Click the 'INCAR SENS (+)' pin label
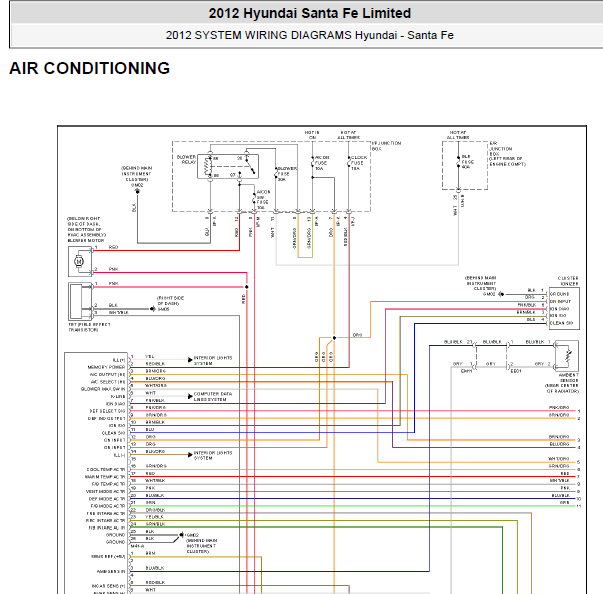This screenshot has width=603, height=594. coord(108,586)
